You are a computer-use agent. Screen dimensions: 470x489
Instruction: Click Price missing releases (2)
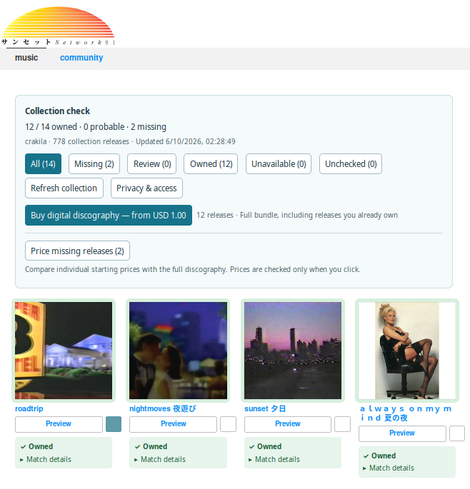coord(77,251)
